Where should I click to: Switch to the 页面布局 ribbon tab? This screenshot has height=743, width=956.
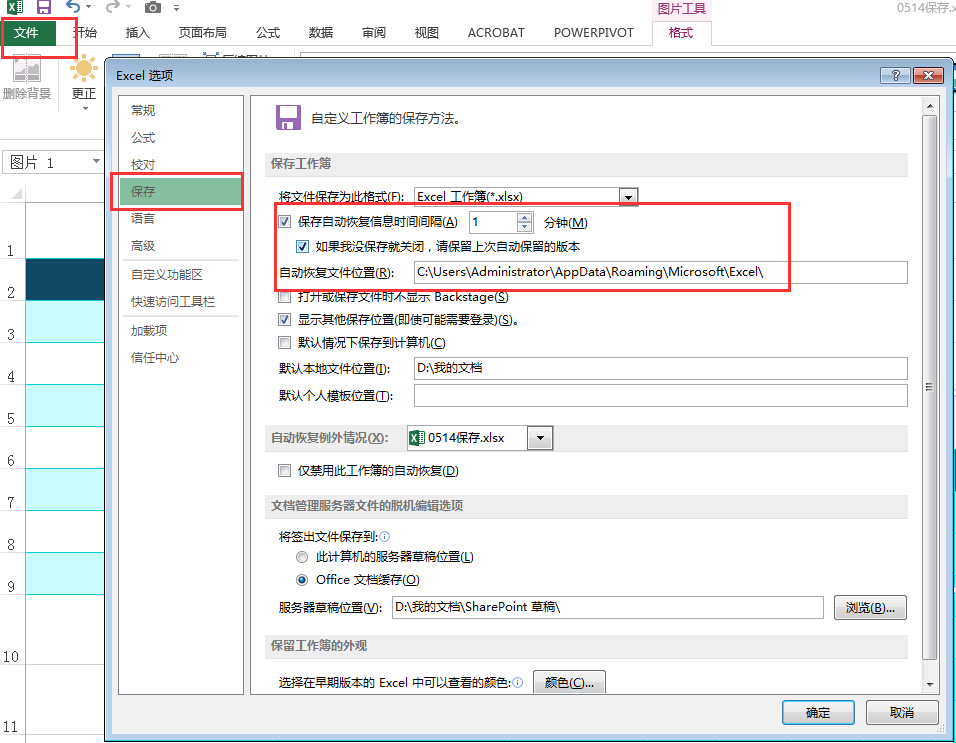202,33
